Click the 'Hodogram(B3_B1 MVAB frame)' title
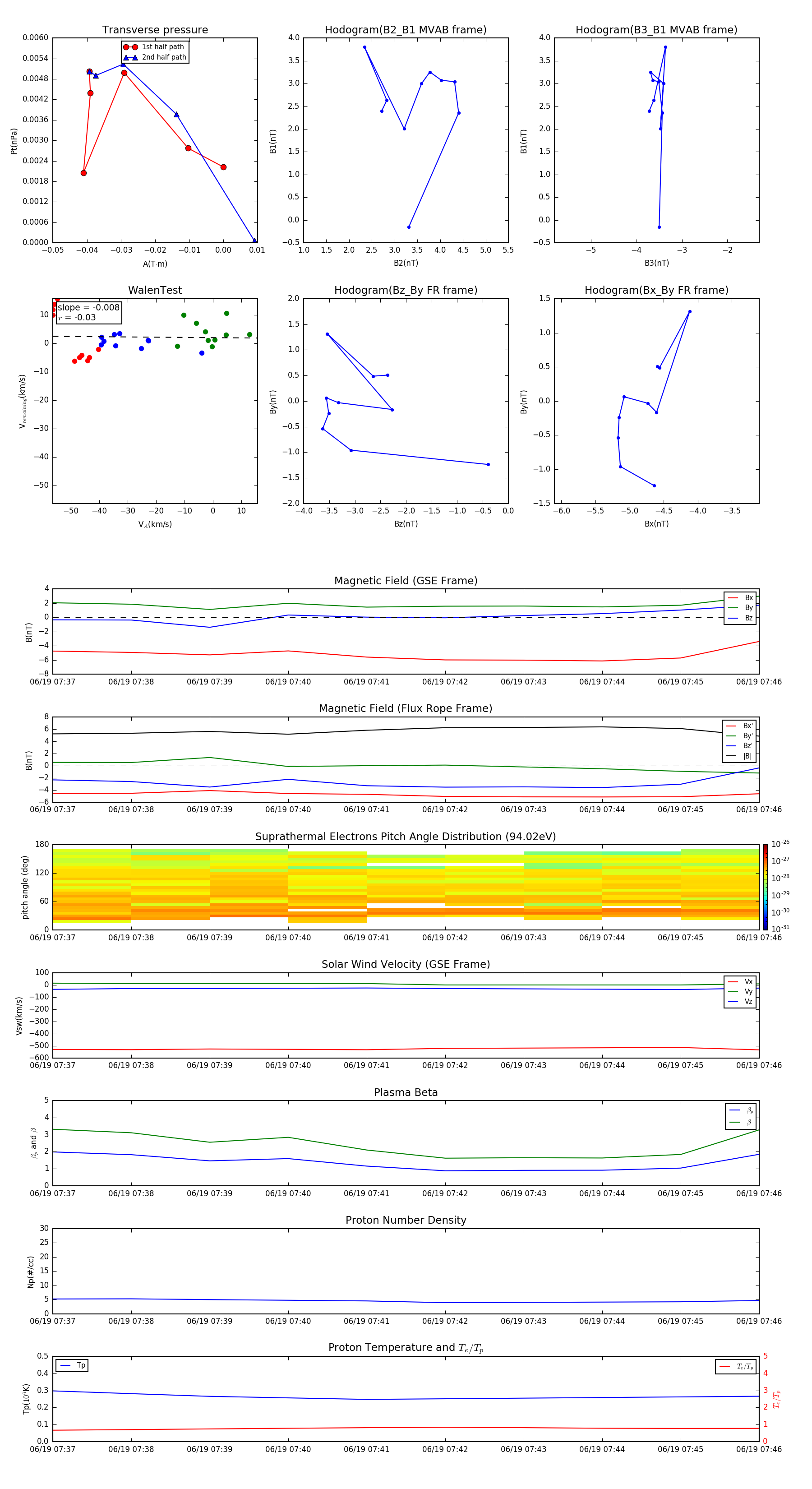This screenshot has height=1489, width=812. point(656,29)
